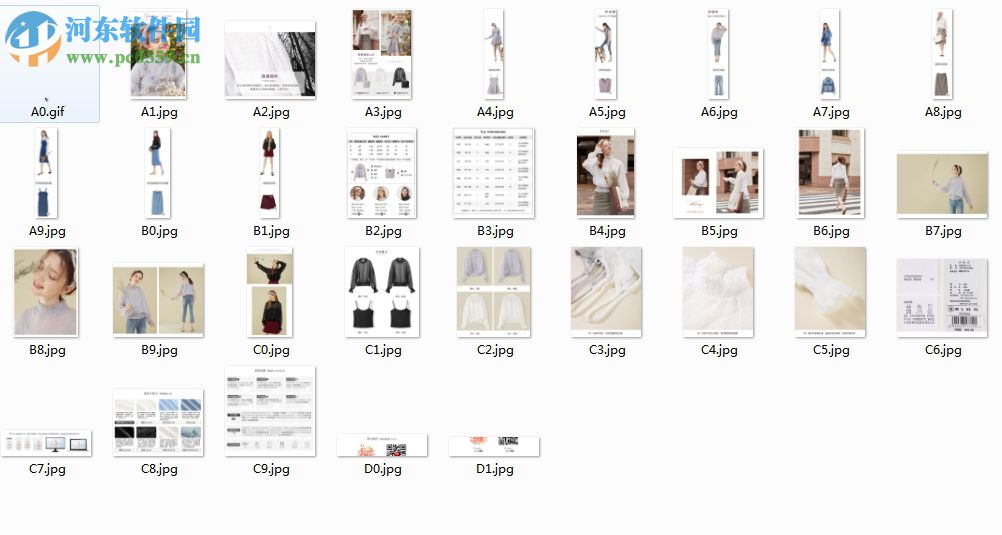Viewport: 1002px width, 535px height.
Task: Click the C3.jpg file name label
Action: click(607, 350)
